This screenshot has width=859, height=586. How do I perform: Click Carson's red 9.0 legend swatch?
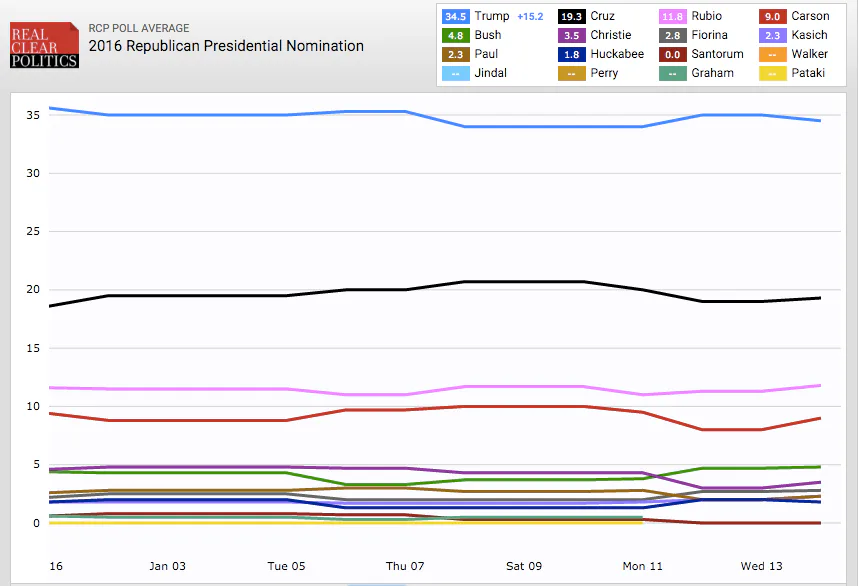point(772,16)
